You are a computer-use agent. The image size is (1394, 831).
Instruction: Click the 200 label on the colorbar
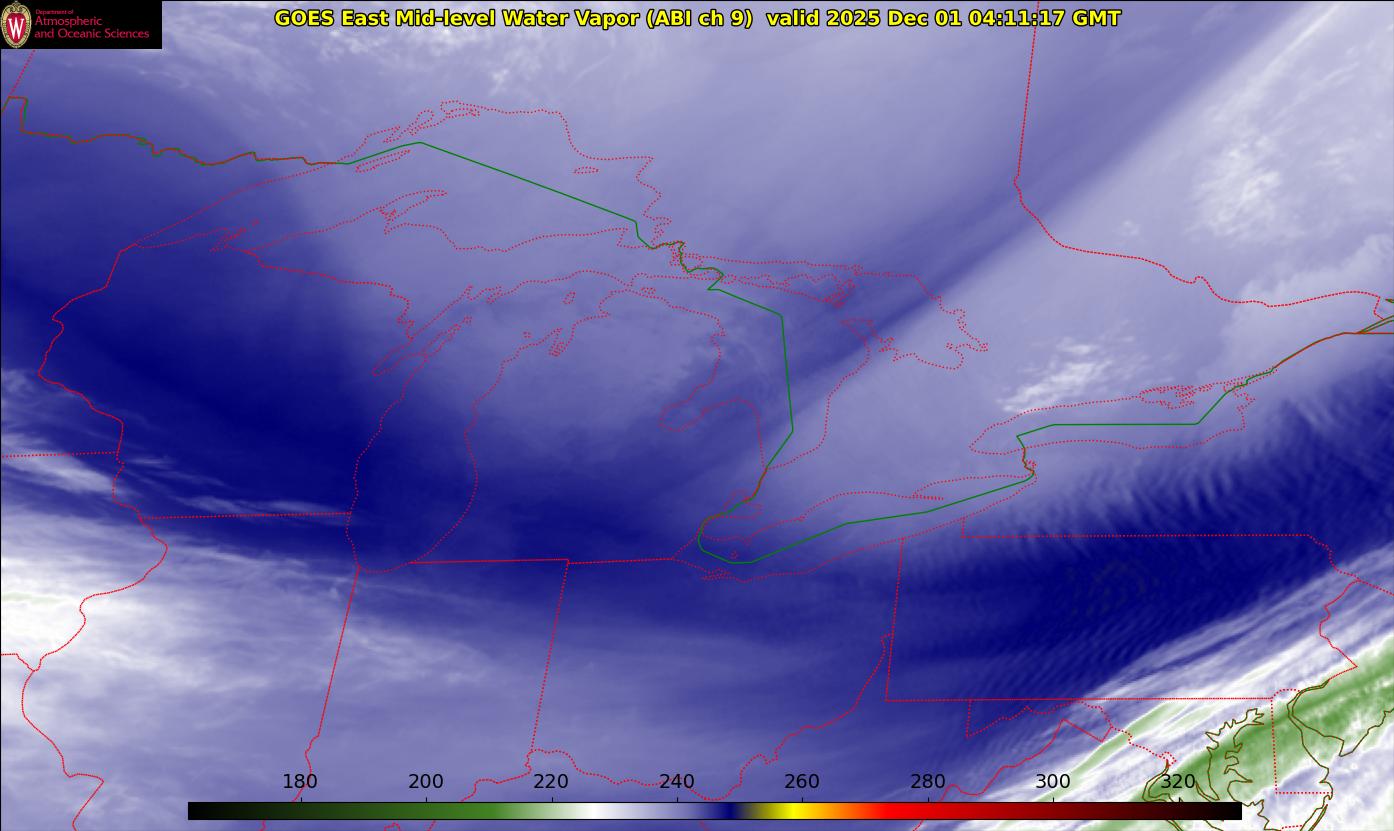click(426, 782)
